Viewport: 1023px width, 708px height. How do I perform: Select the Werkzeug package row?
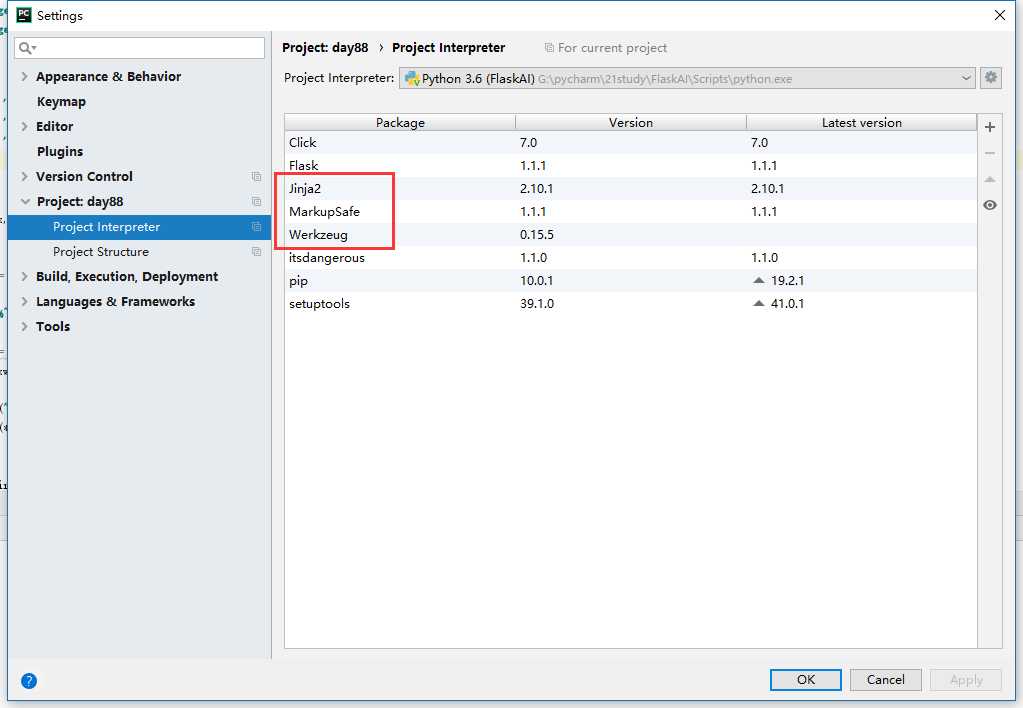[x=631, y=234]
